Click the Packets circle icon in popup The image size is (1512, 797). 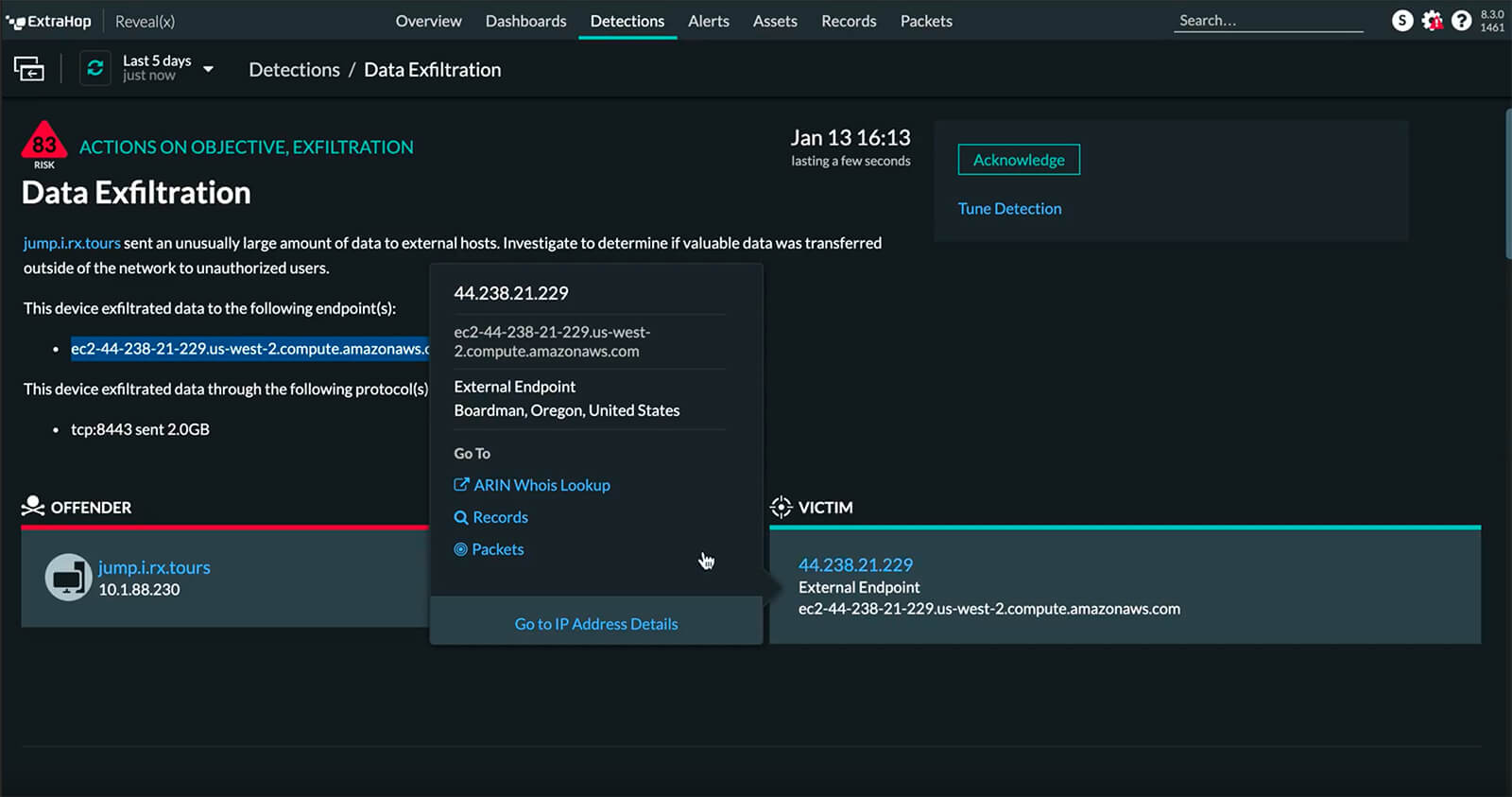click(460, 549)
